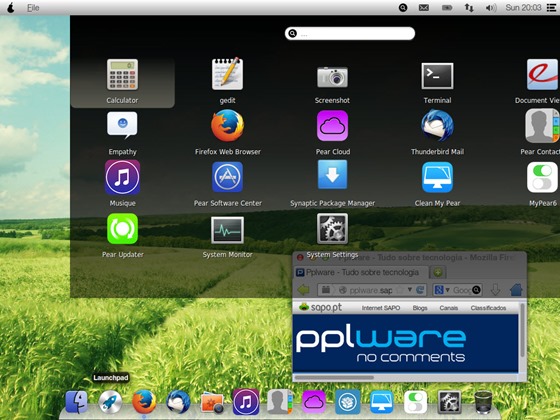Click the mail indicator in menu bar
The image size is (560, 420).
point(424,8)
